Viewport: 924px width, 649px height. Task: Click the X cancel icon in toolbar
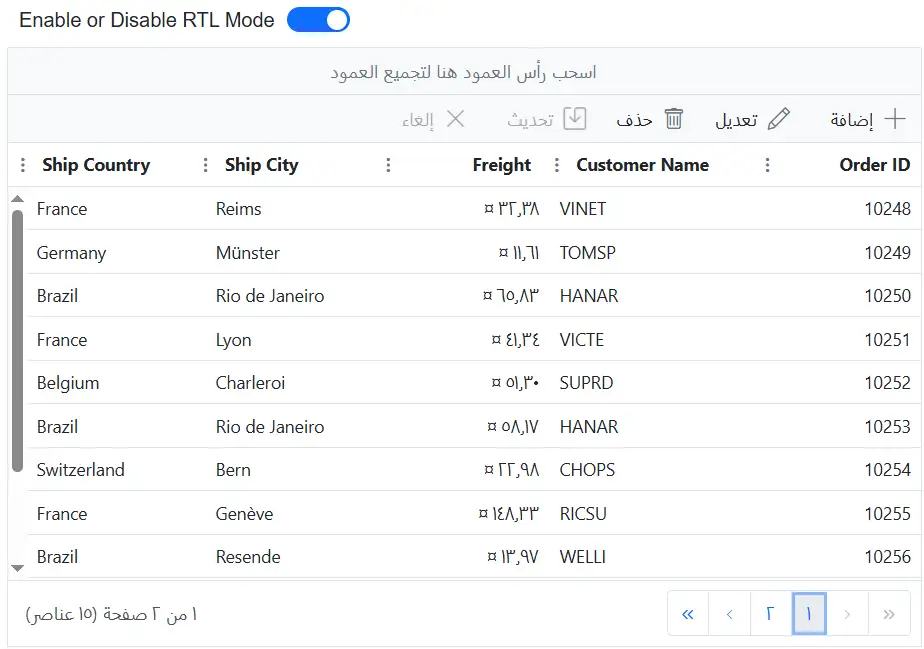pos(455,120)
